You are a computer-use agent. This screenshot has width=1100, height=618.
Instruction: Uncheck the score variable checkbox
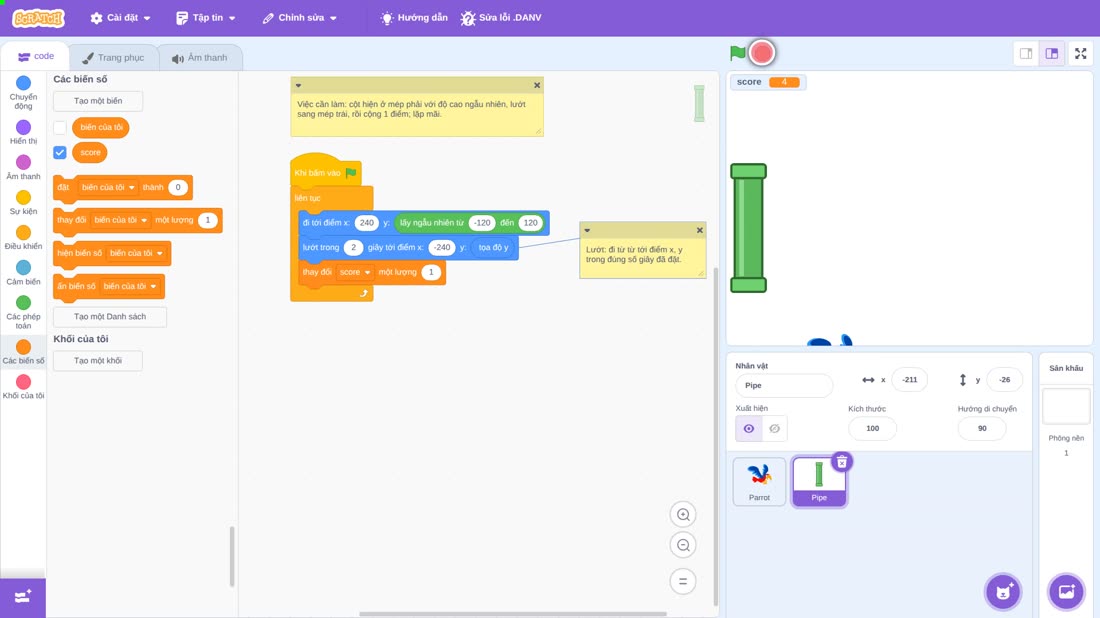[x=60, y=152]
